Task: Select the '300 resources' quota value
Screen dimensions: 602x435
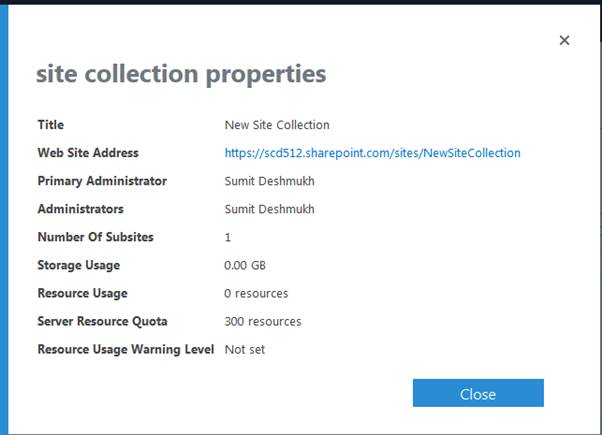Action: tap(263, 321)
